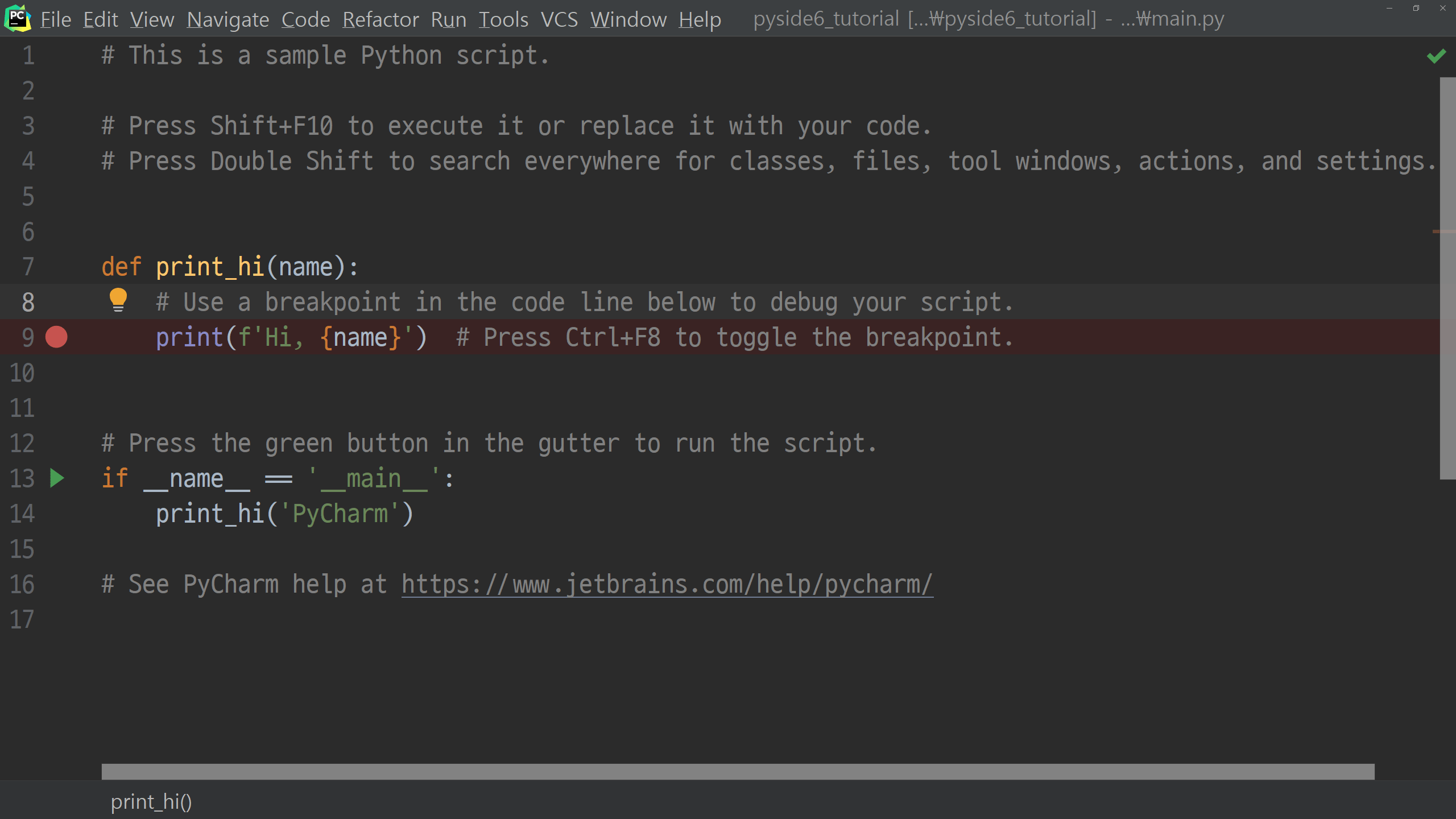The image size is (1456, 819).
Task: Open the VCS menu
Action: pyautogui.click(x=559, y=19)
